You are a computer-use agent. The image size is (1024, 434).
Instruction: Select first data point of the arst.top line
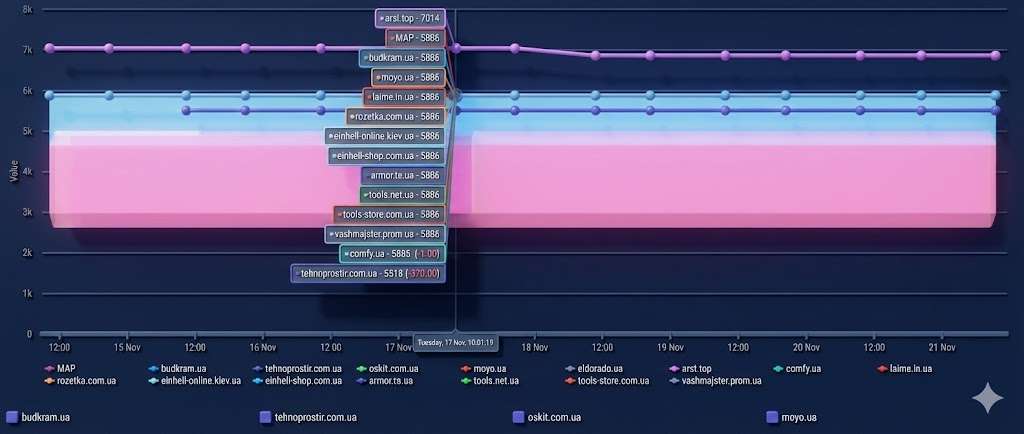49,48
